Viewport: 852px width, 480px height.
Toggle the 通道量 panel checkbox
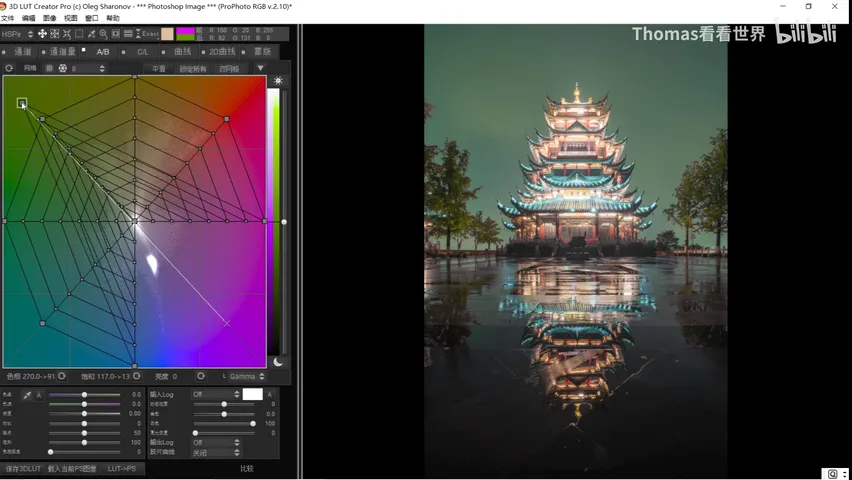(x=43, y=52)
